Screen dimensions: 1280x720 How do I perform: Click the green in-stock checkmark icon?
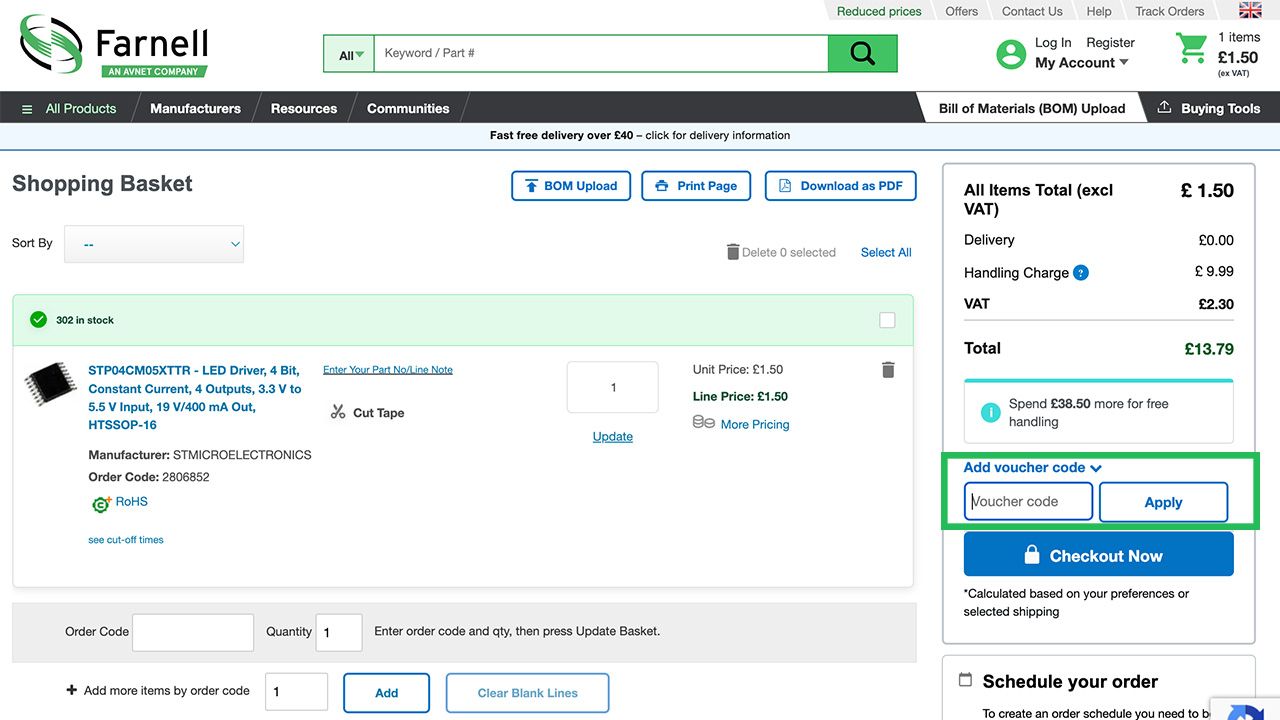tap(38, 320)
